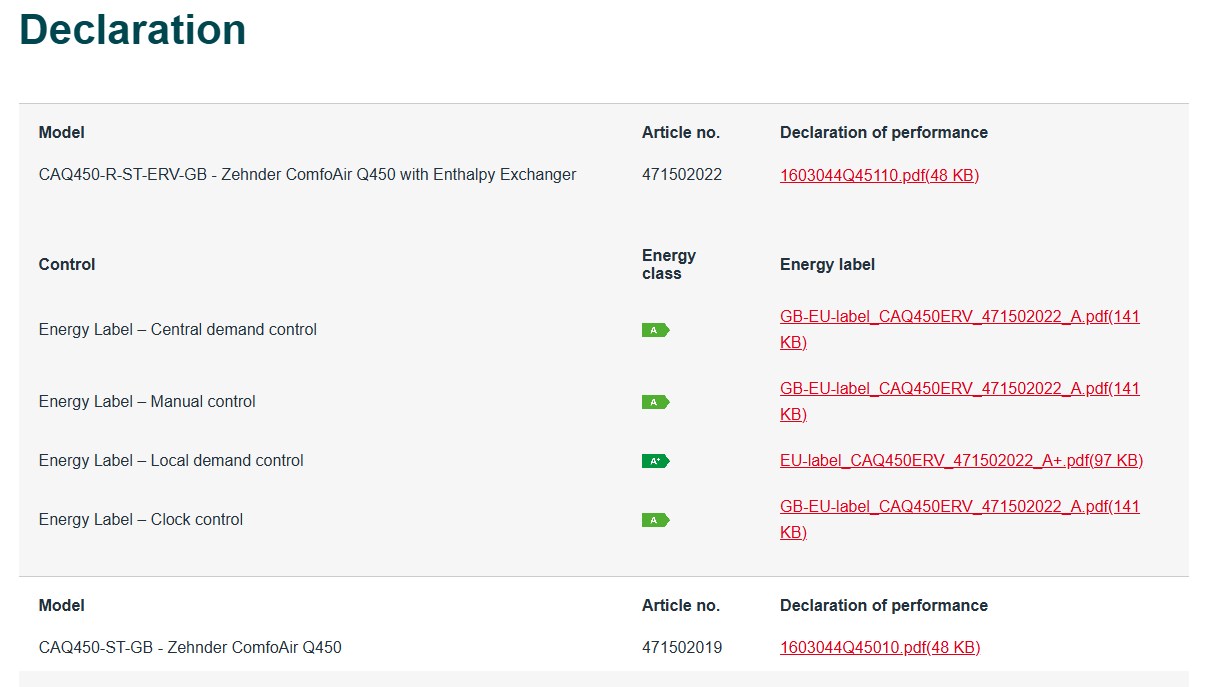This screenshot has width=1225, height=687.
Task: Click the Energy Label – Local demand control text
Action: (x=171, y=461)
